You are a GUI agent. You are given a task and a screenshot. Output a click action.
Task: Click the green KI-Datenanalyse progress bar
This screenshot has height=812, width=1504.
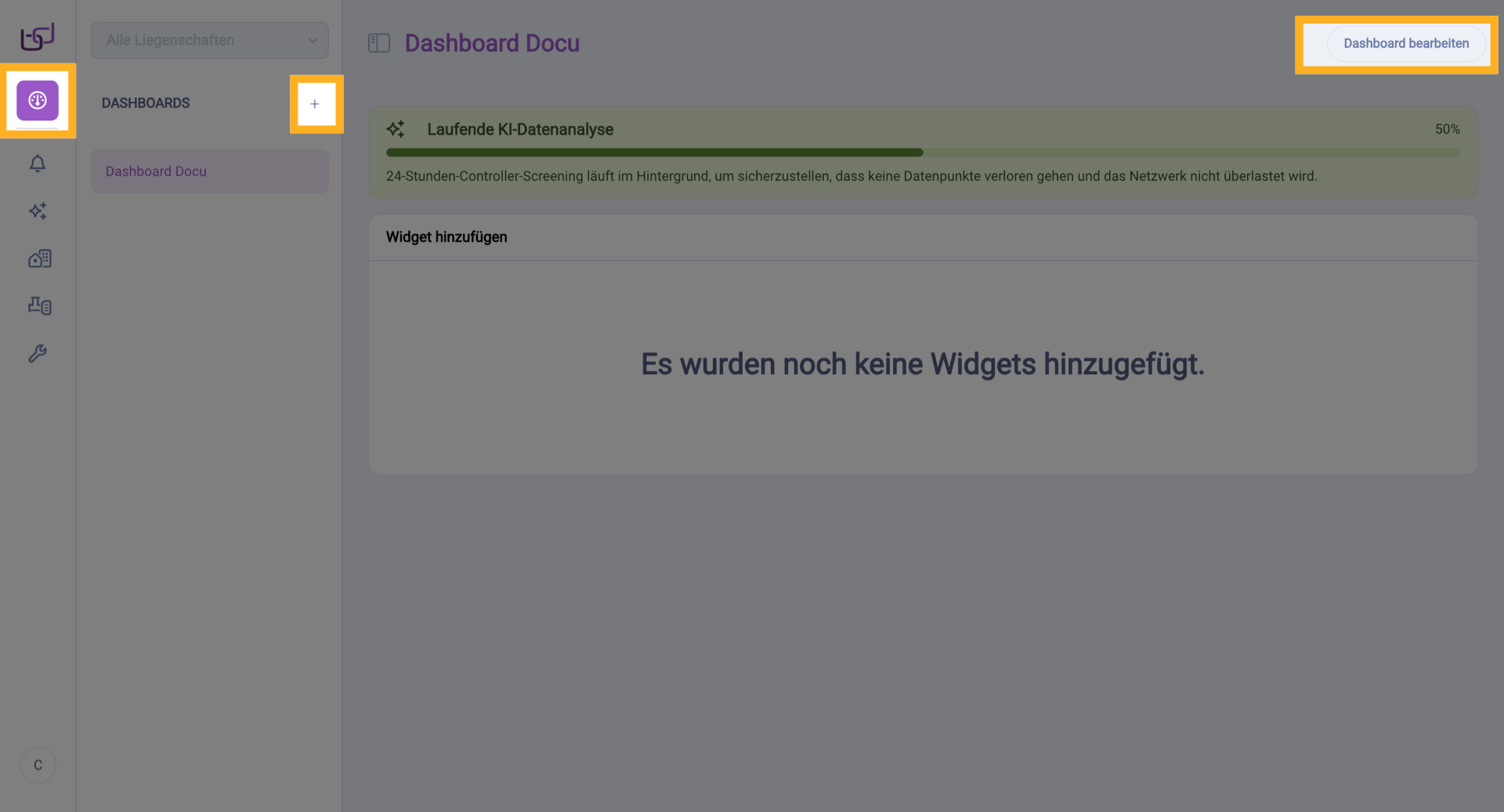tap(655, 152)
